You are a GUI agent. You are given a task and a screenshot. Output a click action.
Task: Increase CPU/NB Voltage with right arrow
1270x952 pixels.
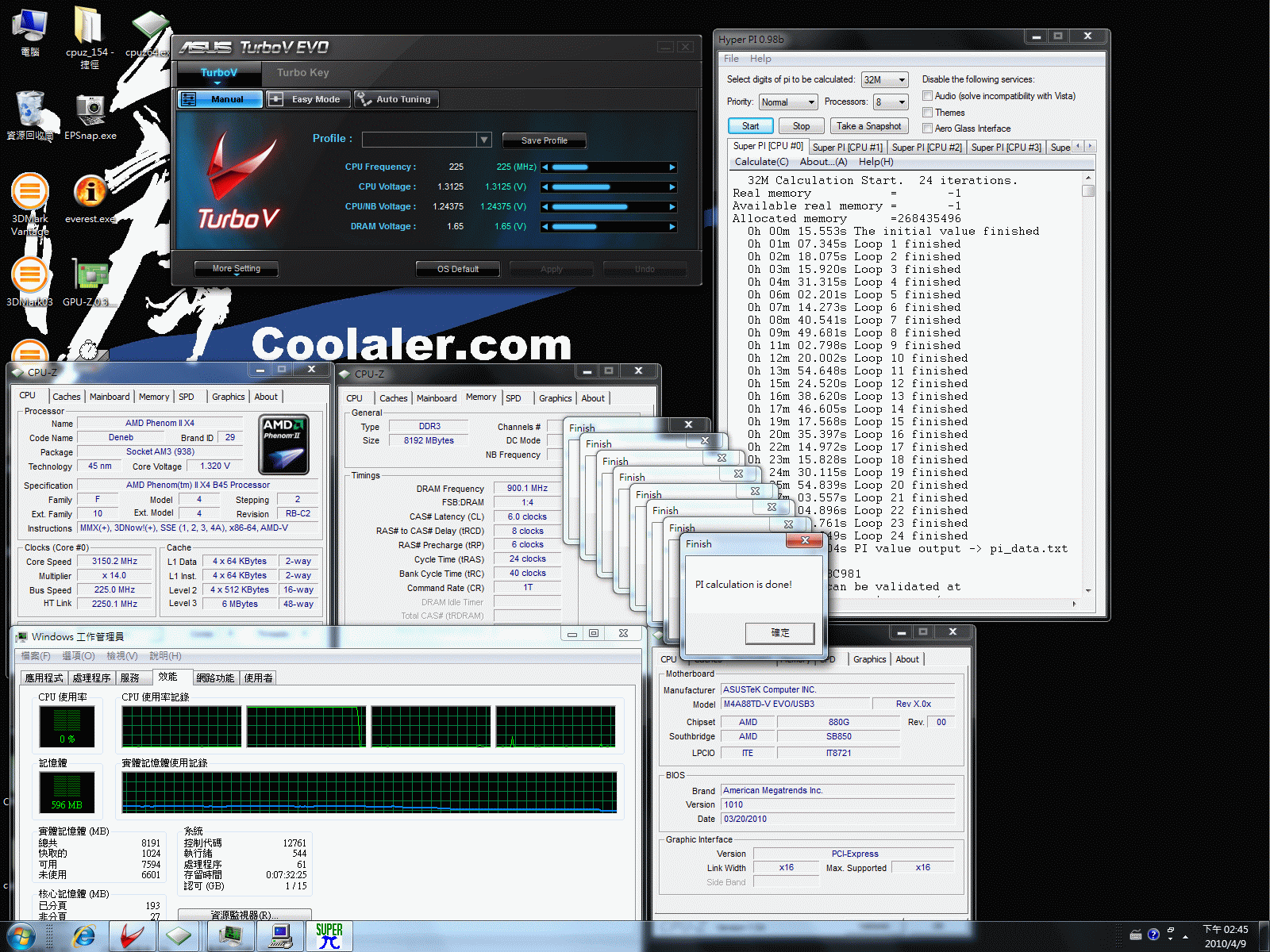pos(672,207)
